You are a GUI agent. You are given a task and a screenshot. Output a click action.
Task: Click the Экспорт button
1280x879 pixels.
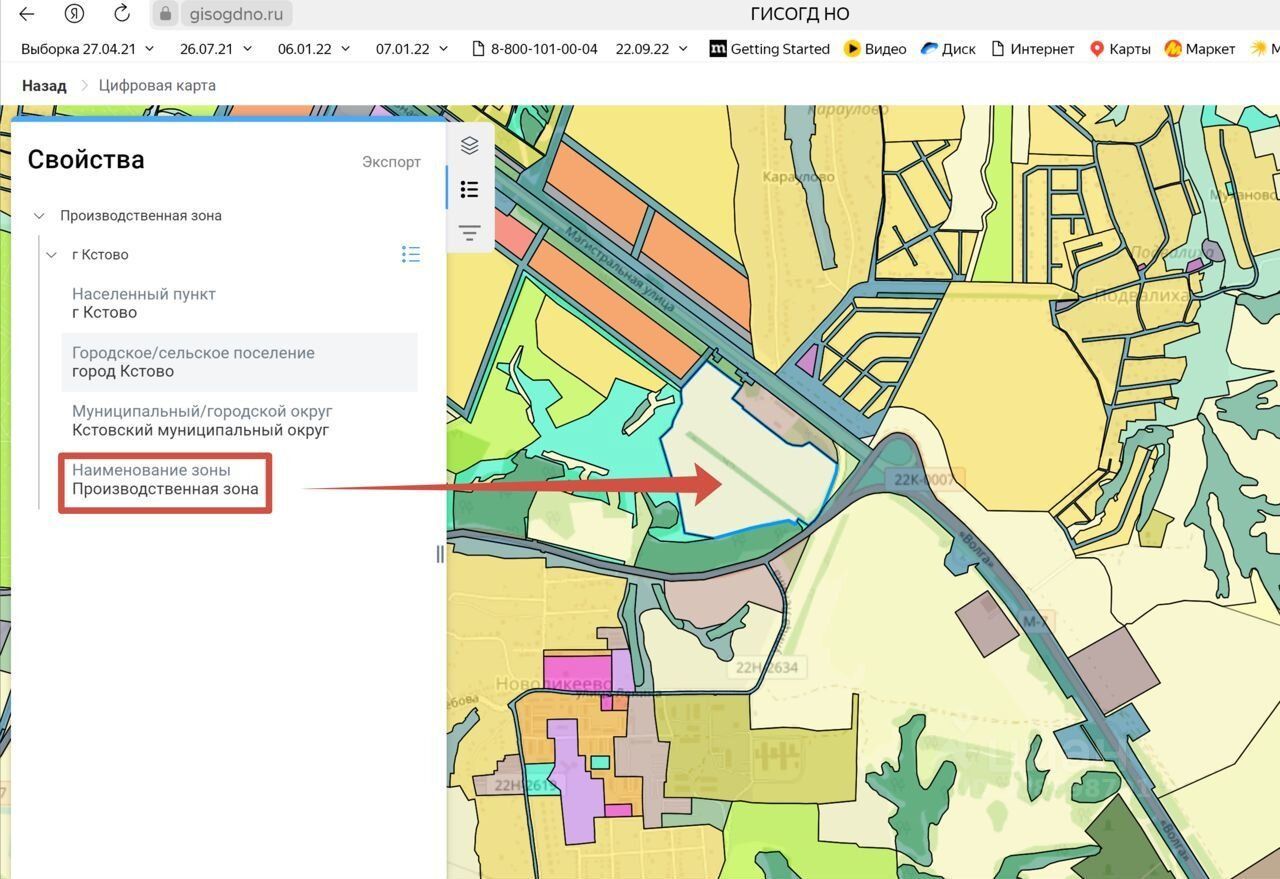(x=391, y=162)
